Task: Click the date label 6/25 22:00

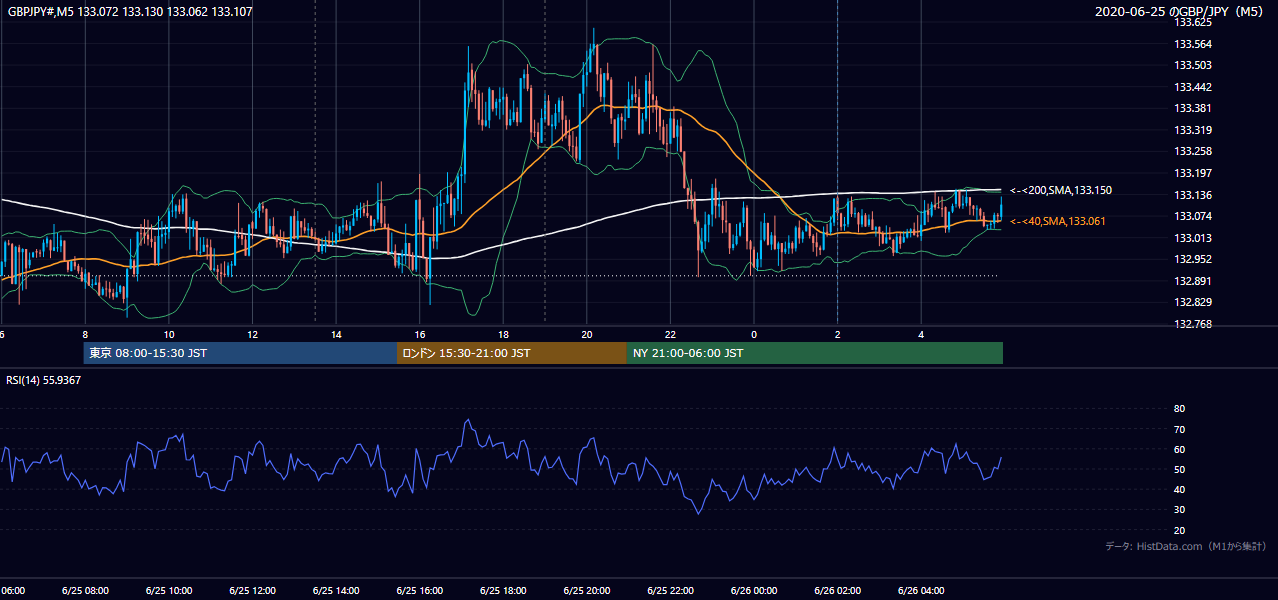Action: click(x=670, y=590)
